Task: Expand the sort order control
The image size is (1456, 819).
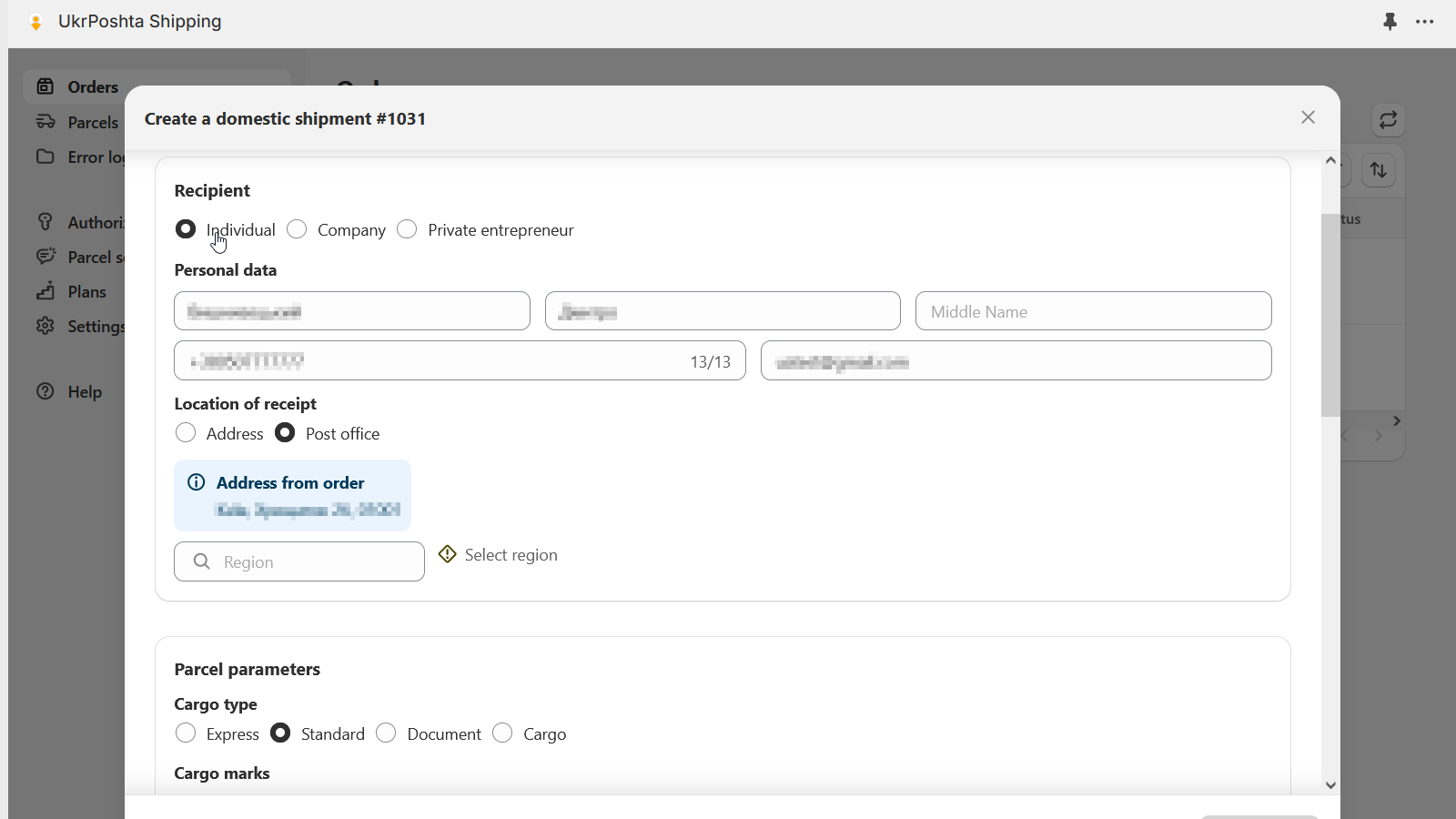Action: 1379,169
